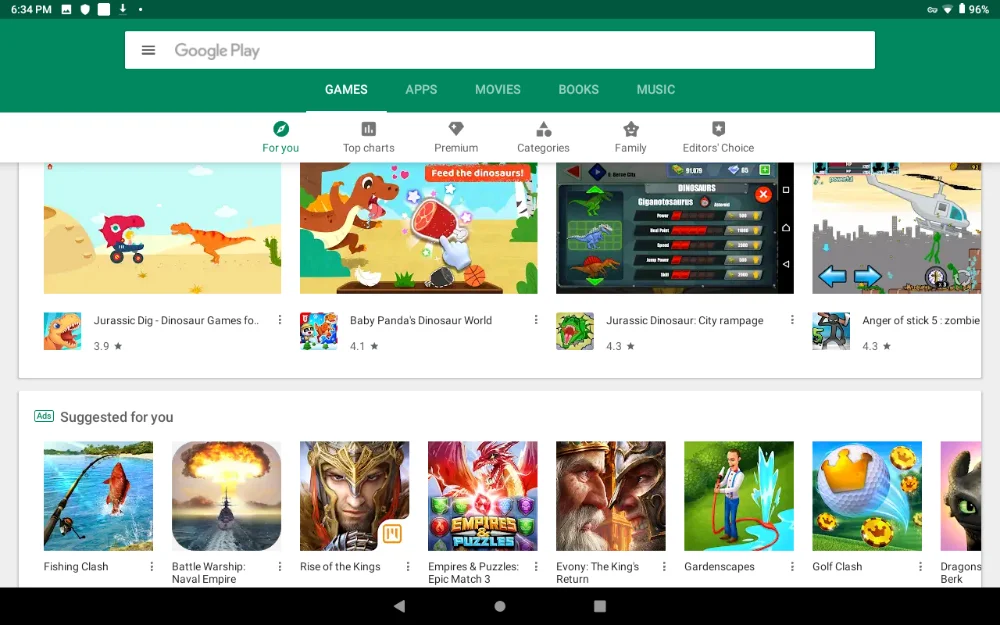The width and height of the screenshot is (1000, 625).
Task: Tap Baby Panda's Dinosaur World app icon
Action: coord(319,331)
